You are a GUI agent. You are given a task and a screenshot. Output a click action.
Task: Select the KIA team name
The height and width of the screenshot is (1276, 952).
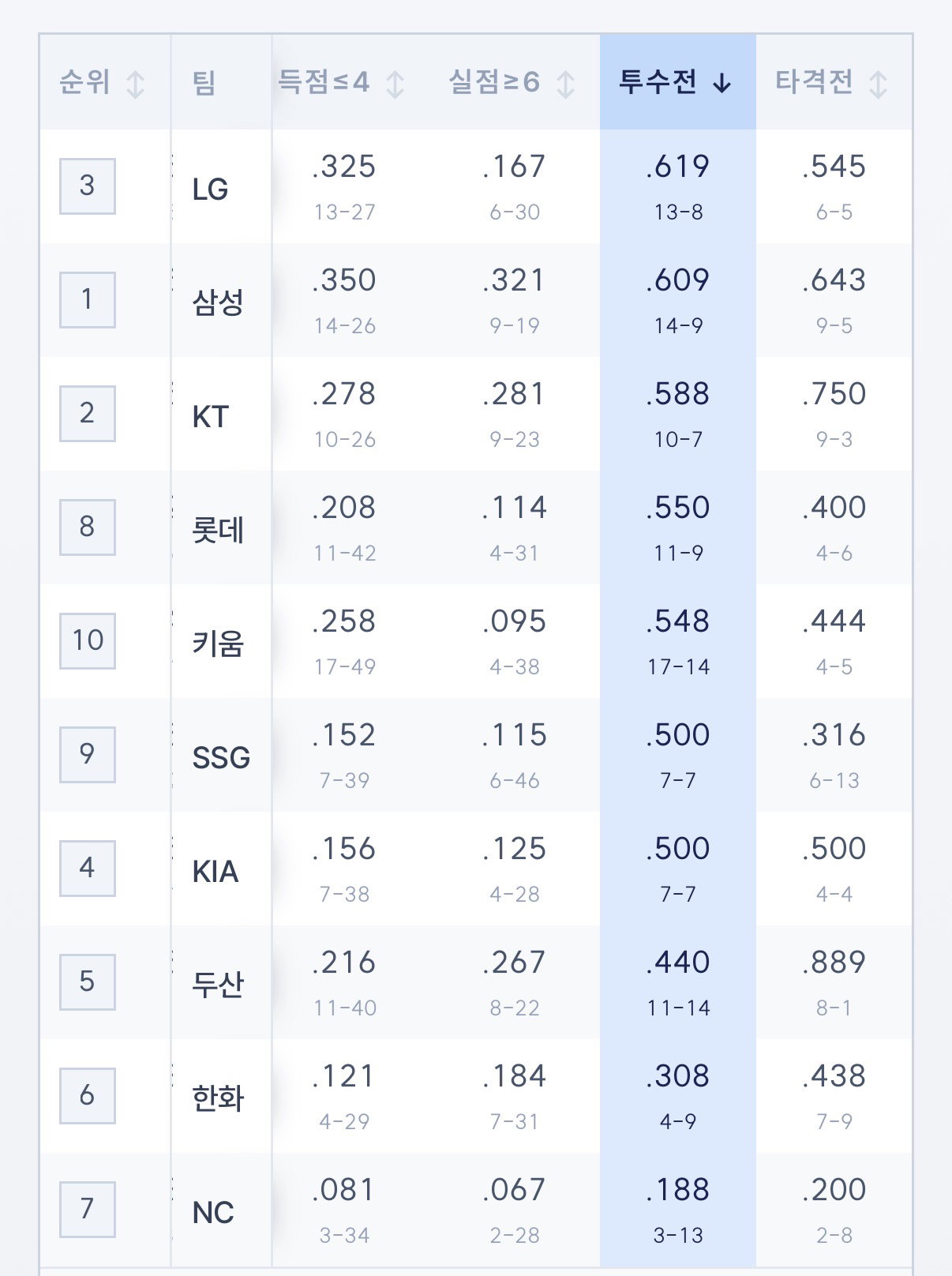tap(216, 871)
